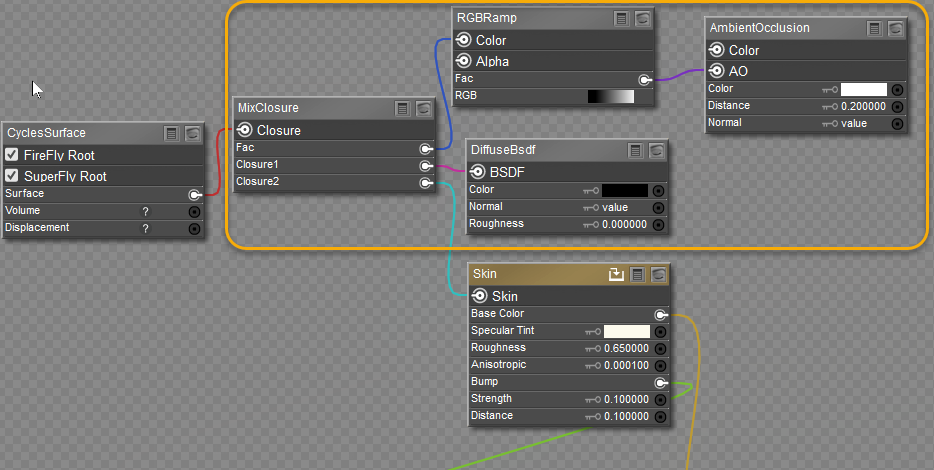Viewport: 934px width, 470px height.
Task: Click the BSDF output socket on DiffuseBsdf
Action: pyautogui.click(x=477, y=172)
